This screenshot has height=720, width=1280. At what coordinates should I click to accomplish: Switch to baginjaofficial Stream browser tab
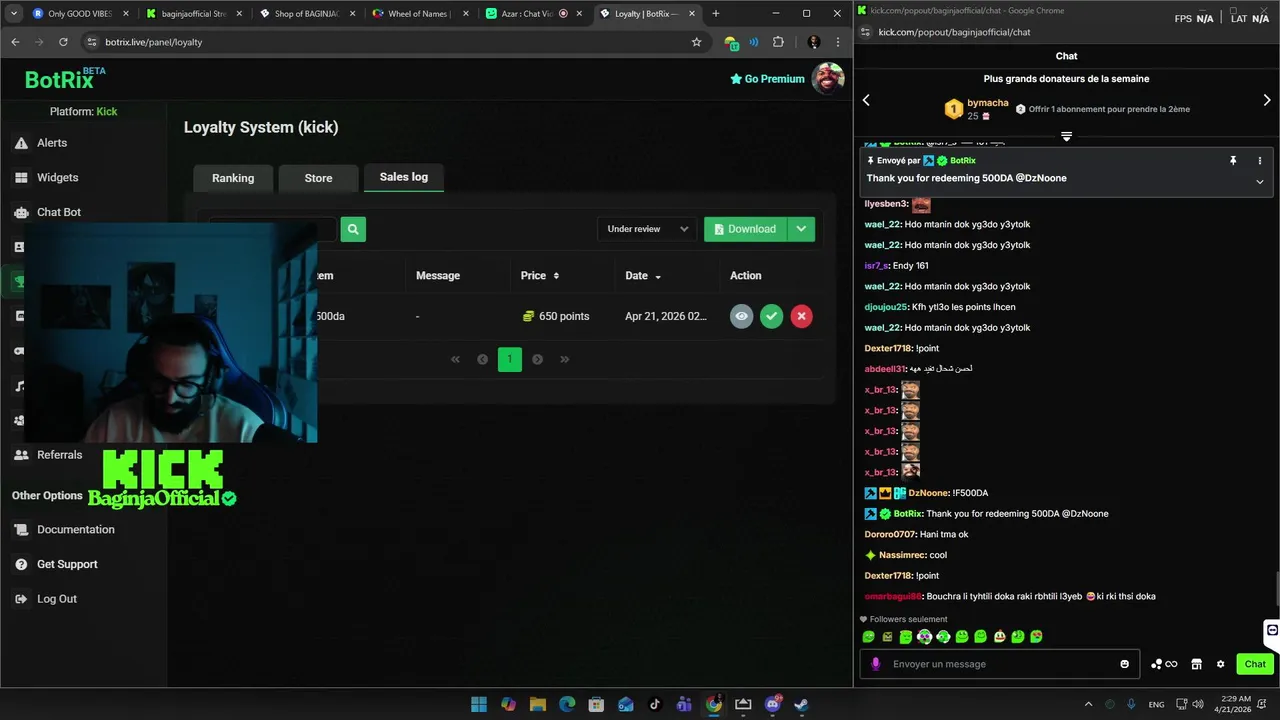click(x=193, y=14)
